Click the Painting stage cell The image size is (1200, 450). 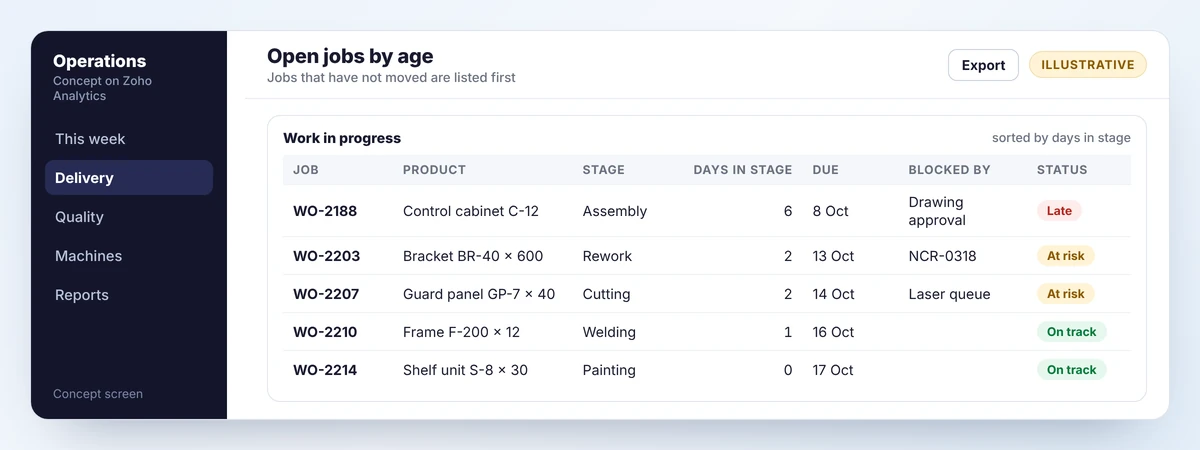coord(609,370)
